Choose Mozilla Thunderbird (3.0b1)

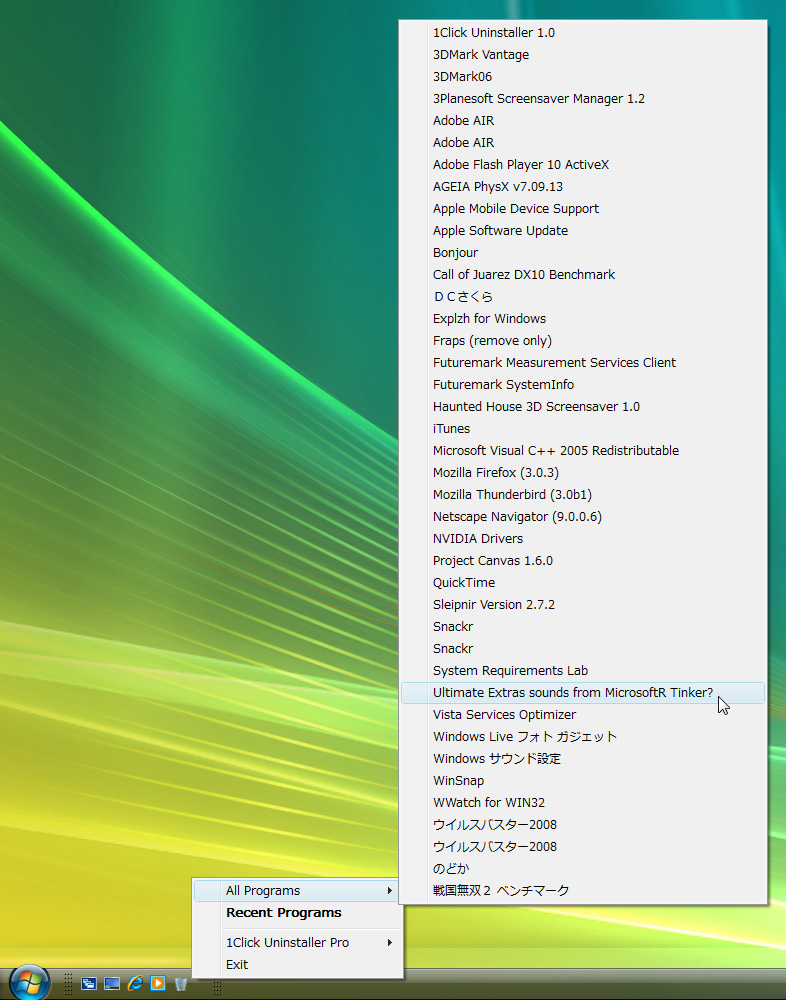(x=582, y=495)
